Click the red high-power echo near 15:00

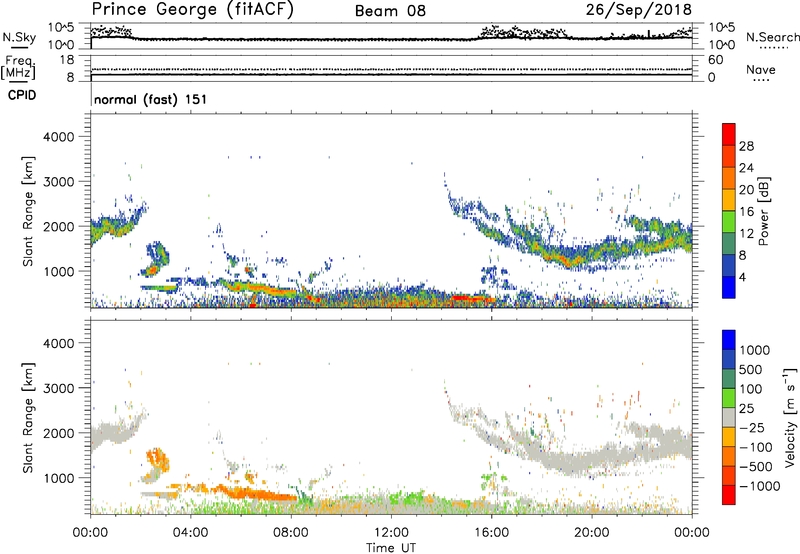coord(472,298)
